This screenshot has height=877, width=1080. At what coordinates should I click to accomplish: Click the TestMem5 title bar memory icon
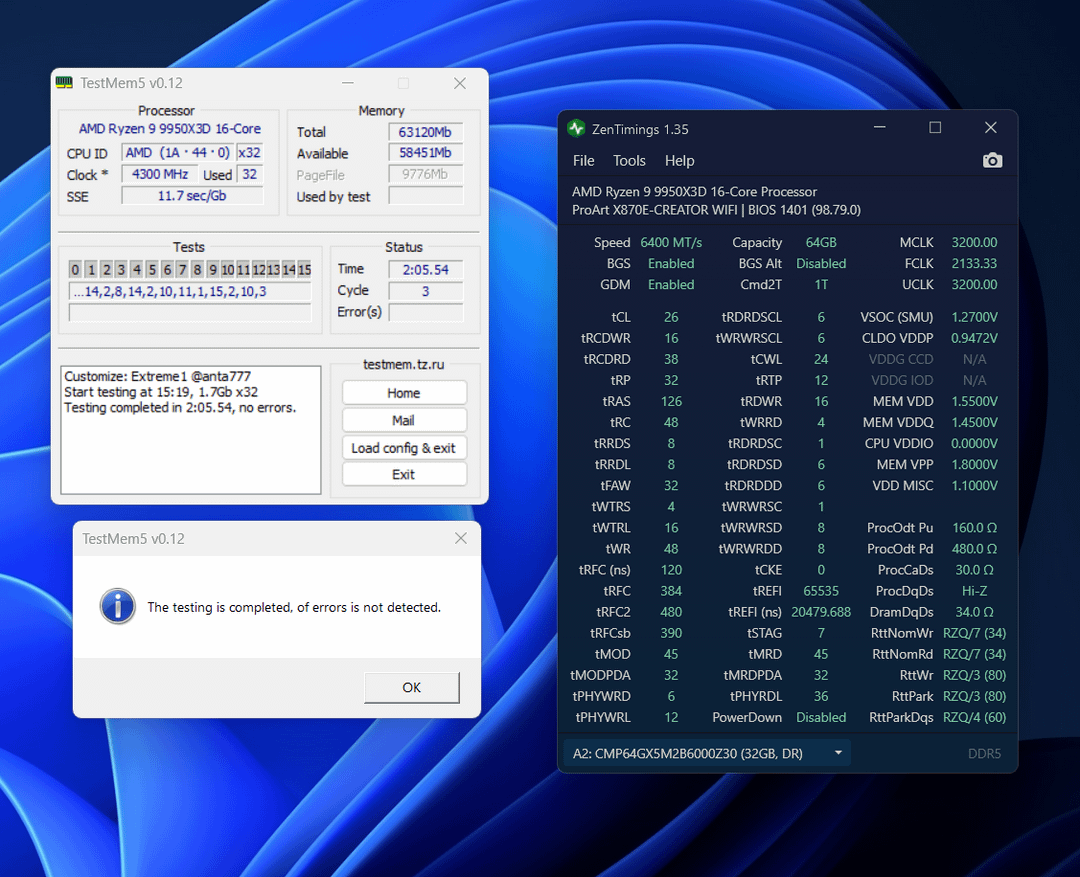pos(64,83)
